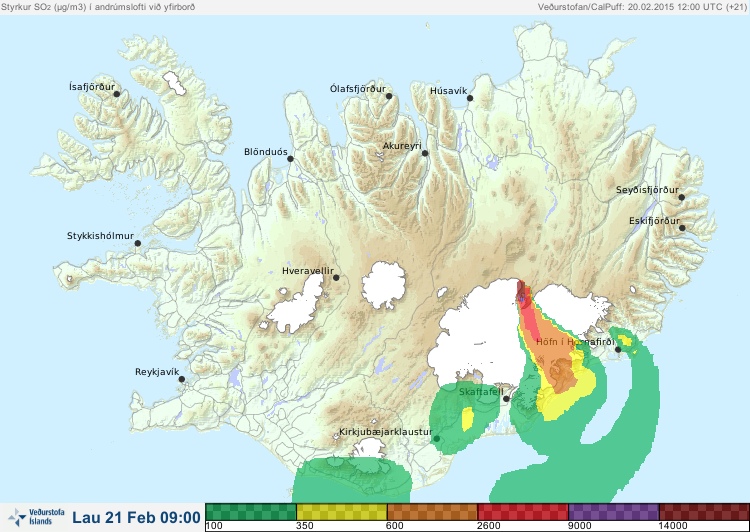Click the Ísafjörður marker dot

point(116,94)
